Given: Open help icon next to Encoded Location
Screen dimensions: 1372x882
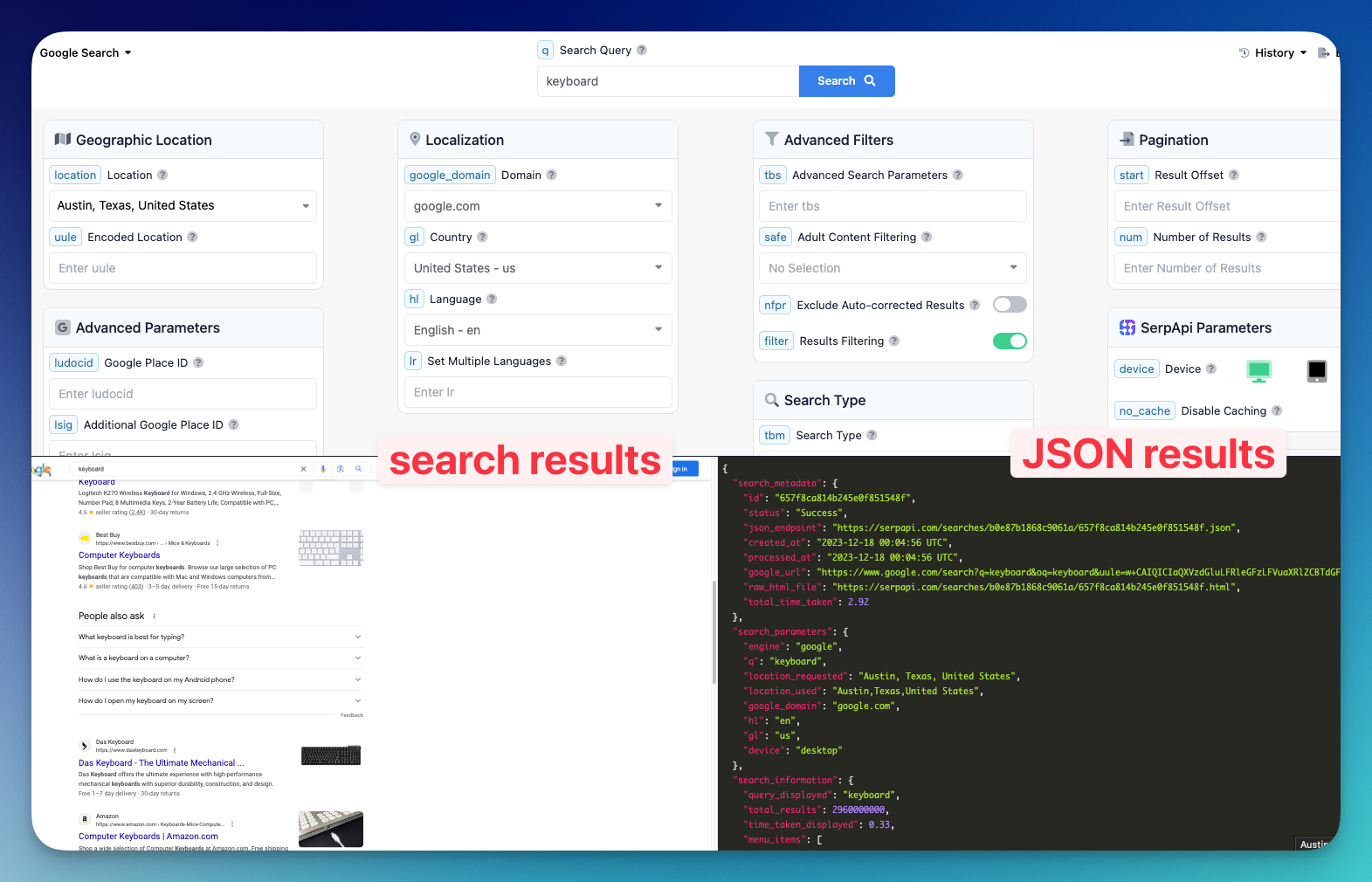Looking at the screenshot, I should 192,237.
